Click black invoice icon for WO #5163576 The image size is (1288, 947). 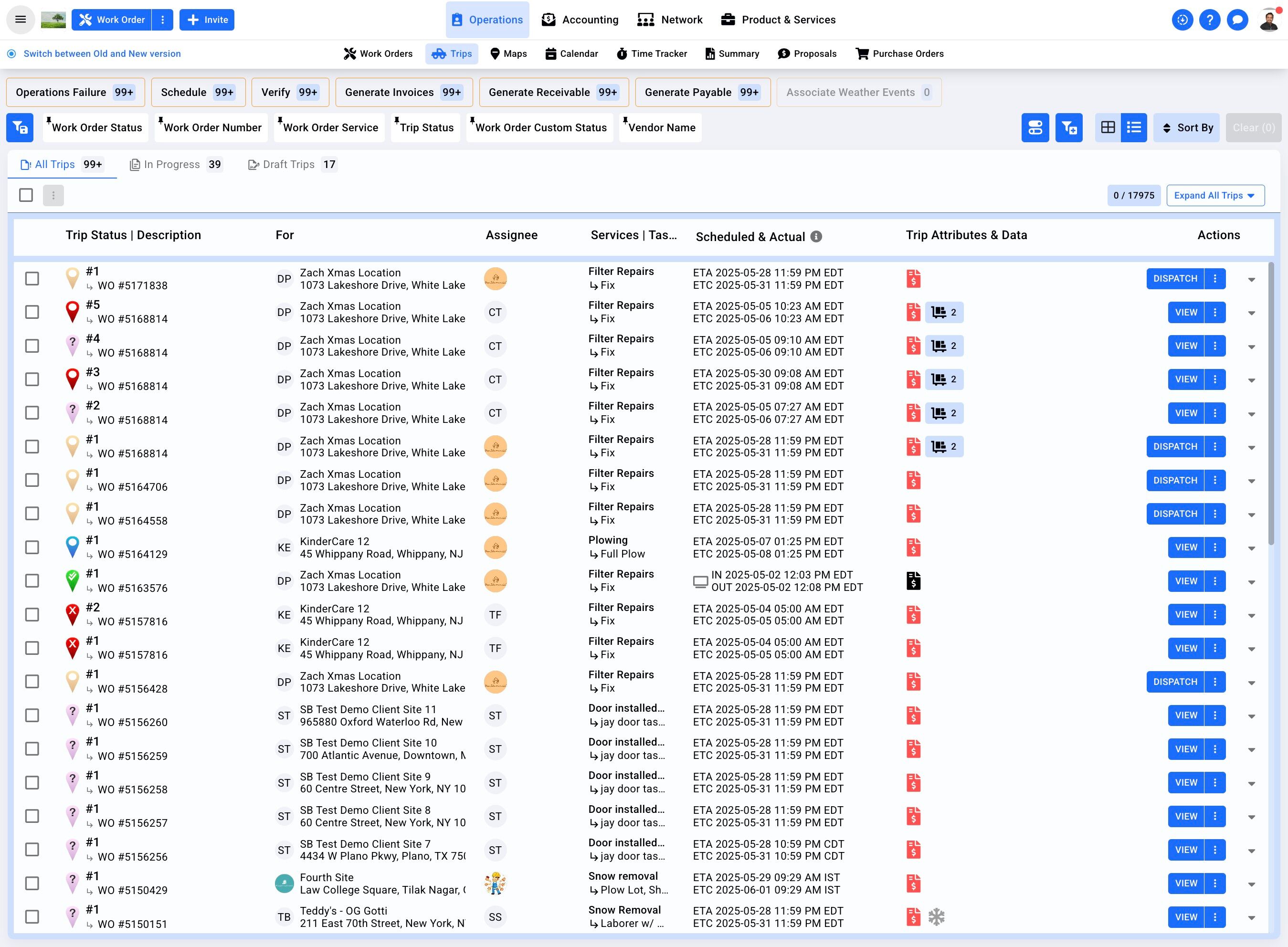[913, 581]
